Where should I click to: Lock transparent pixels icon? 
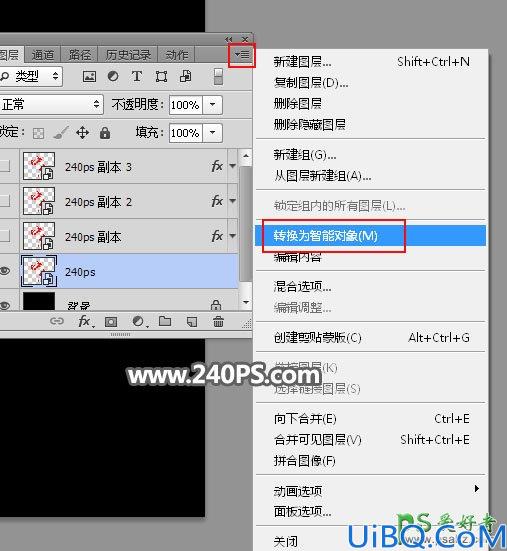click(38, 133)
